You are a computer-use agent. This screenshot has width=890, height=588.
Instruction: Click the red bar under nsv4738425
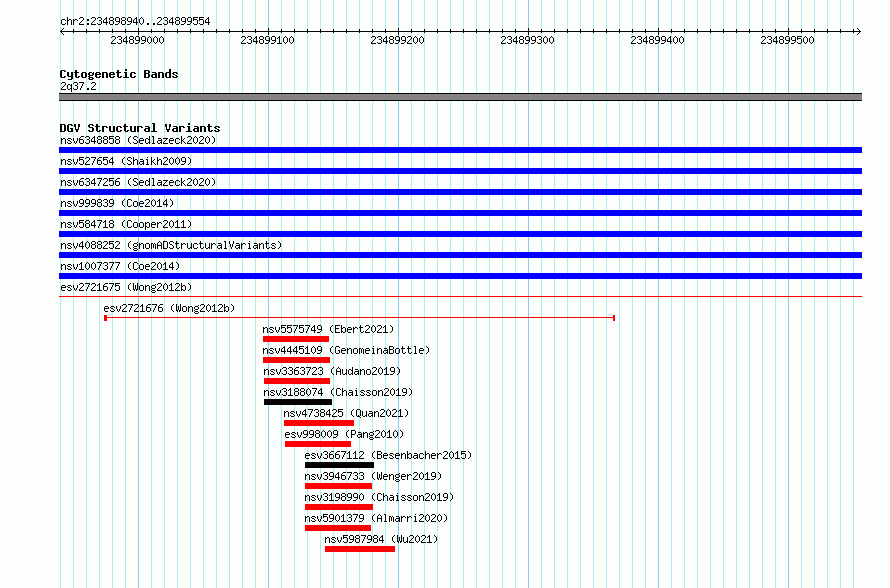(x=318, y=423)
